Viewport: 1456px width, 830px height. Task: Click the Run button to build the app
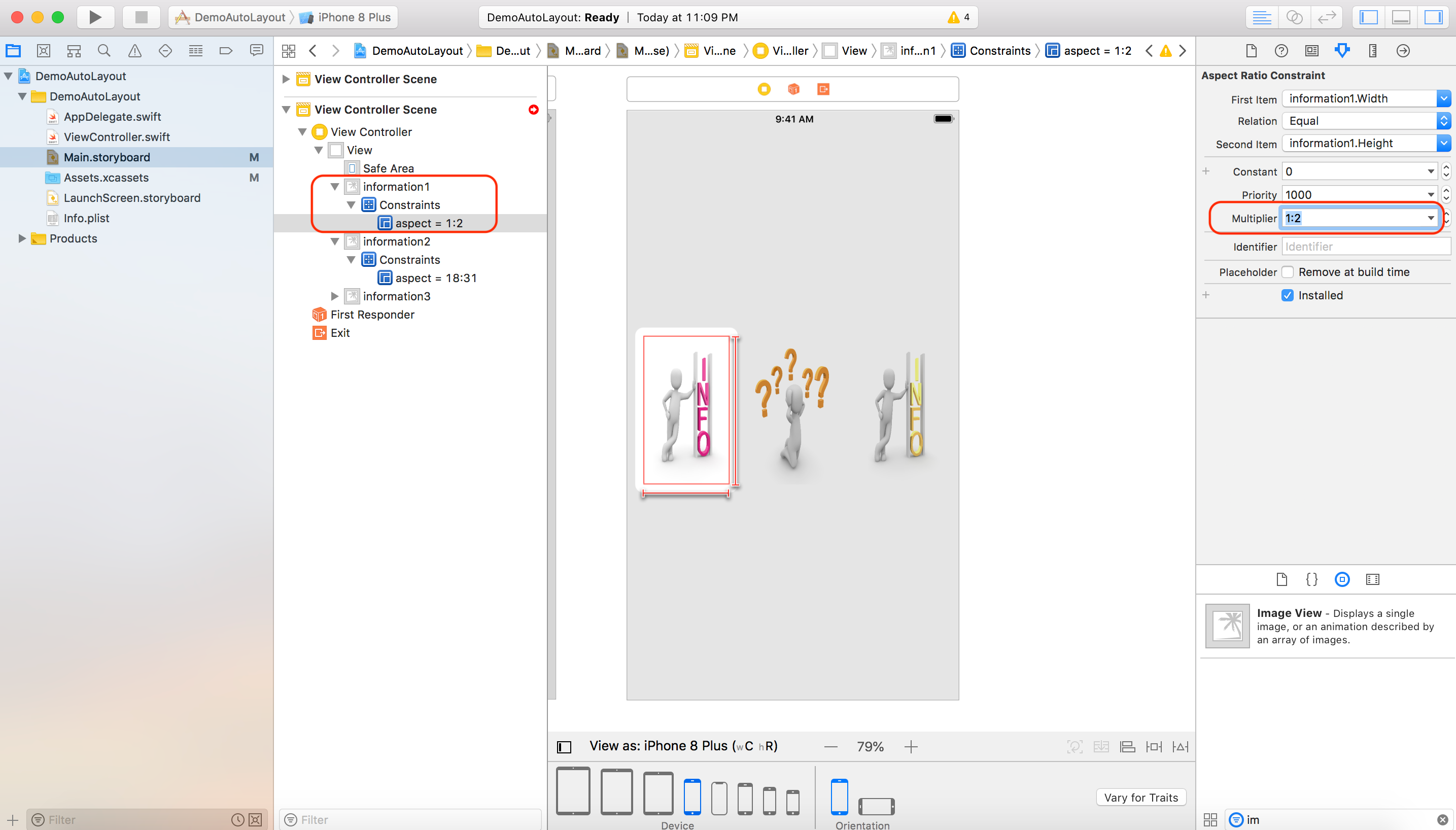(x=96, y=17)
